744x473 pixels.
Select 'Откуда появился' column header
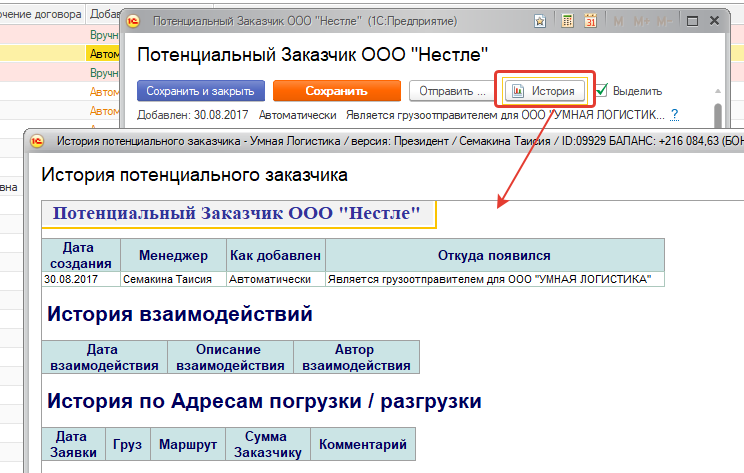coord(494,255)
